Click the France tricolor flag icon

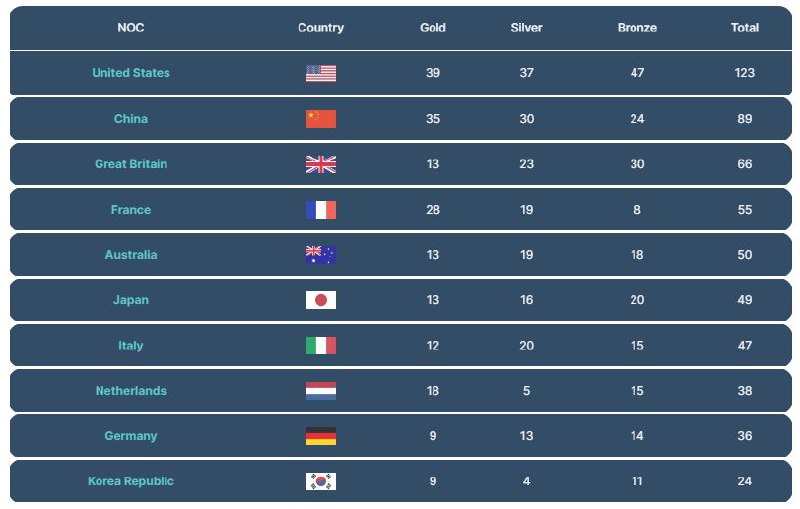tap(321, 210)
